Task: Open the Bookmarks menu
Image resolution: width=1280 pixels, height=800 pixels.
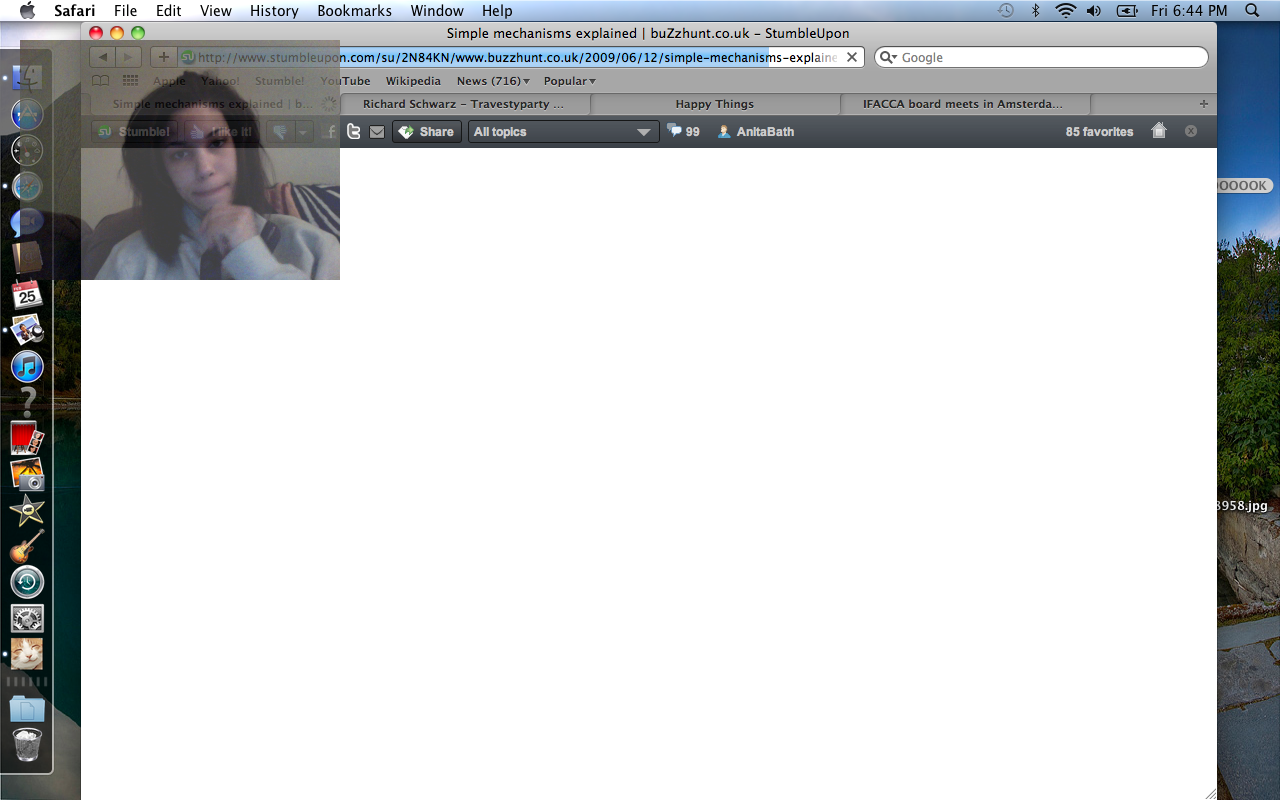Action: pos(355,11)
